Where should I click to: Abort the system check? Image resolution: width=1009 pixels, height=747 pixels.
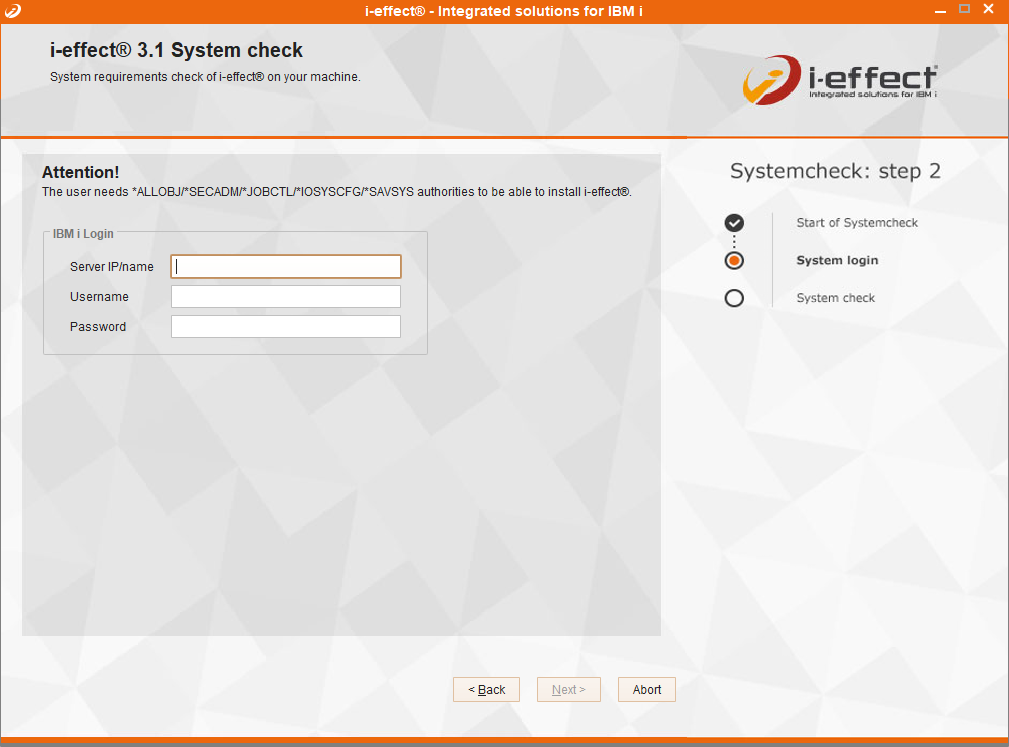click(x=647, y=690)
